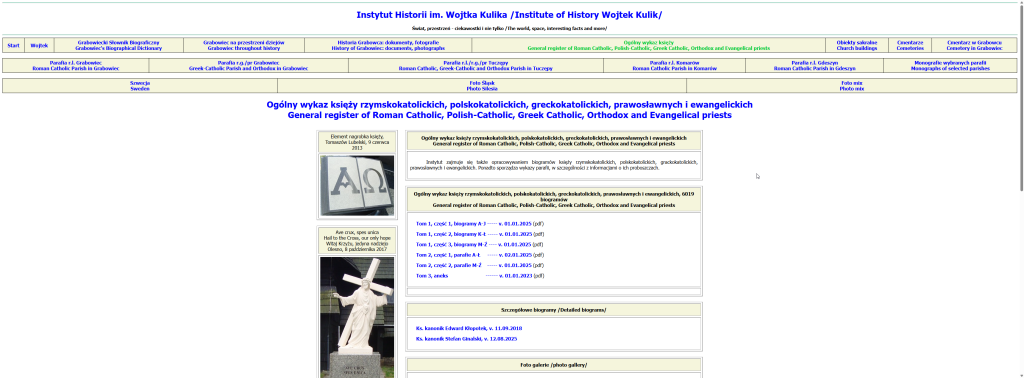The image size is (1024, 378).
Task: Open Tom 2, część 2 parafie M-Ż pdf
Action: click(473, 265)
